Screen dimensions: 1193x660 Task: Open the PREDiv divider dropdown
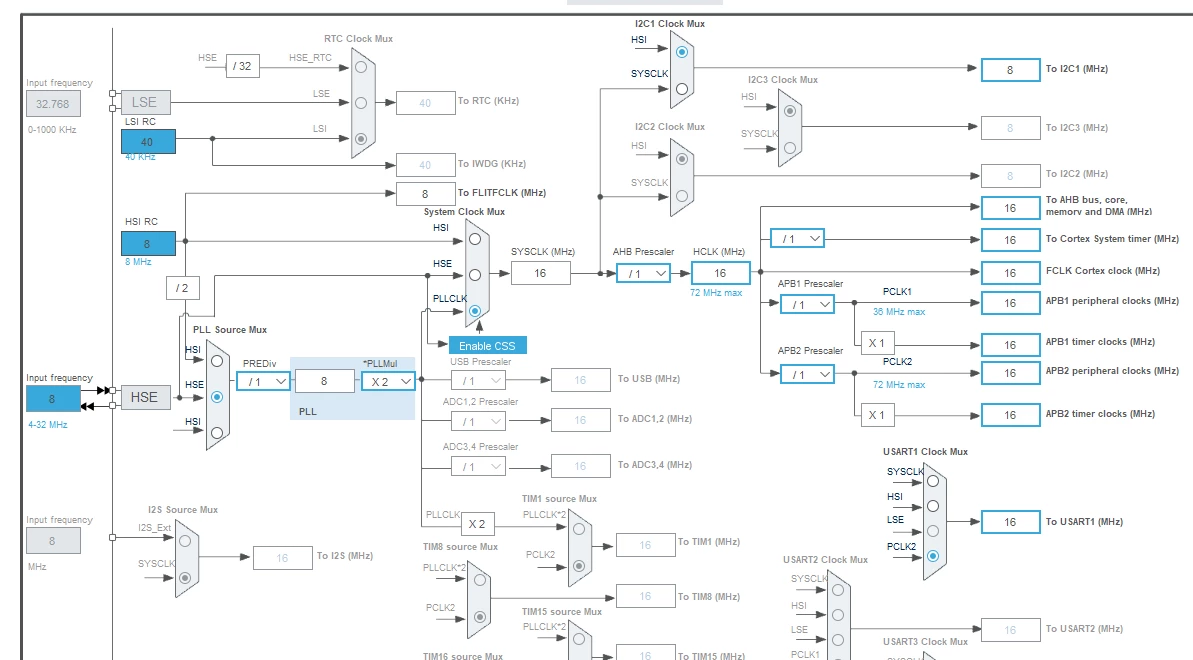pyautogui.click(x=263, y=381)
